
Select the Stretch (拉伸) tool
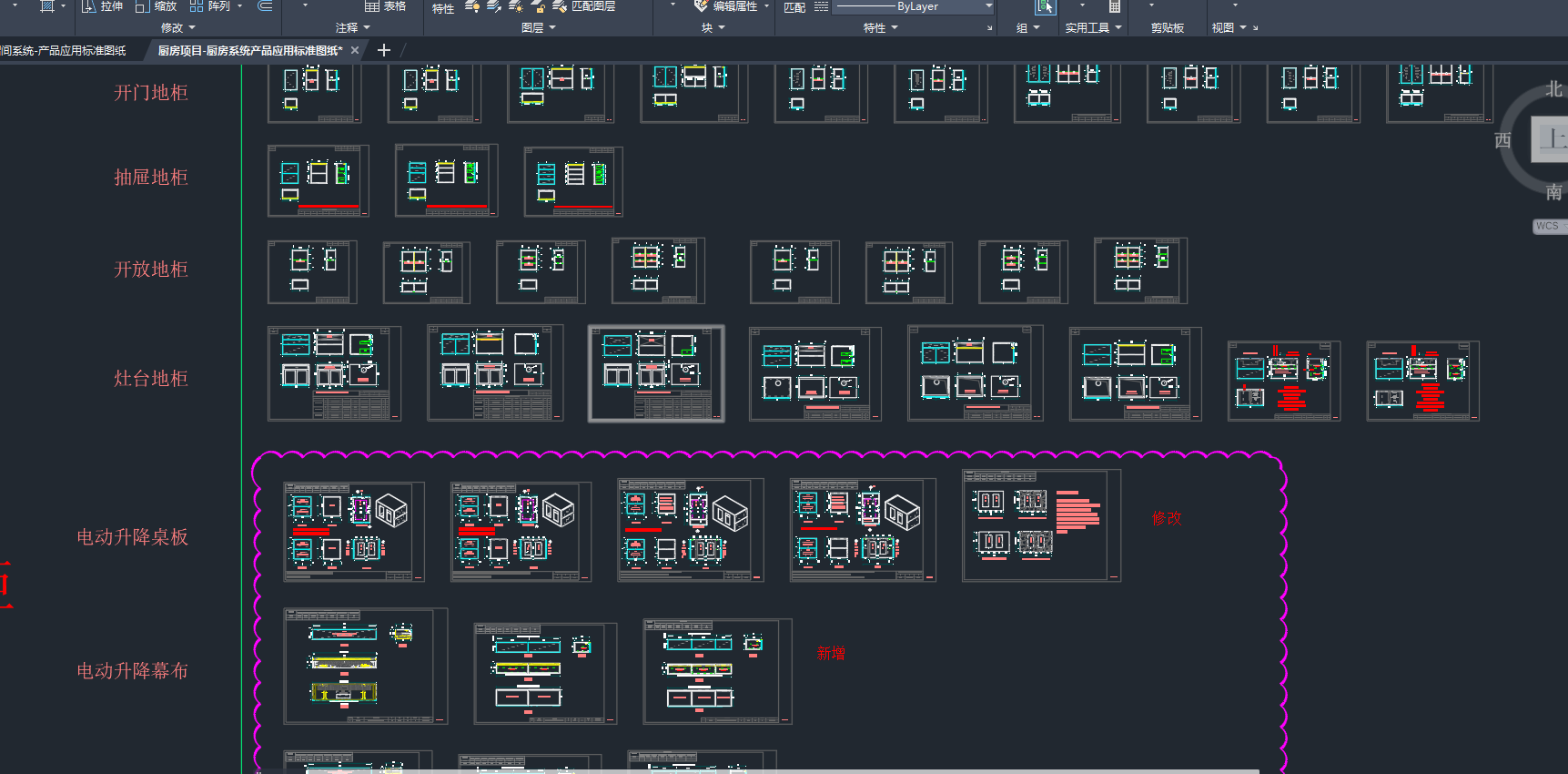tap(102, 6)
